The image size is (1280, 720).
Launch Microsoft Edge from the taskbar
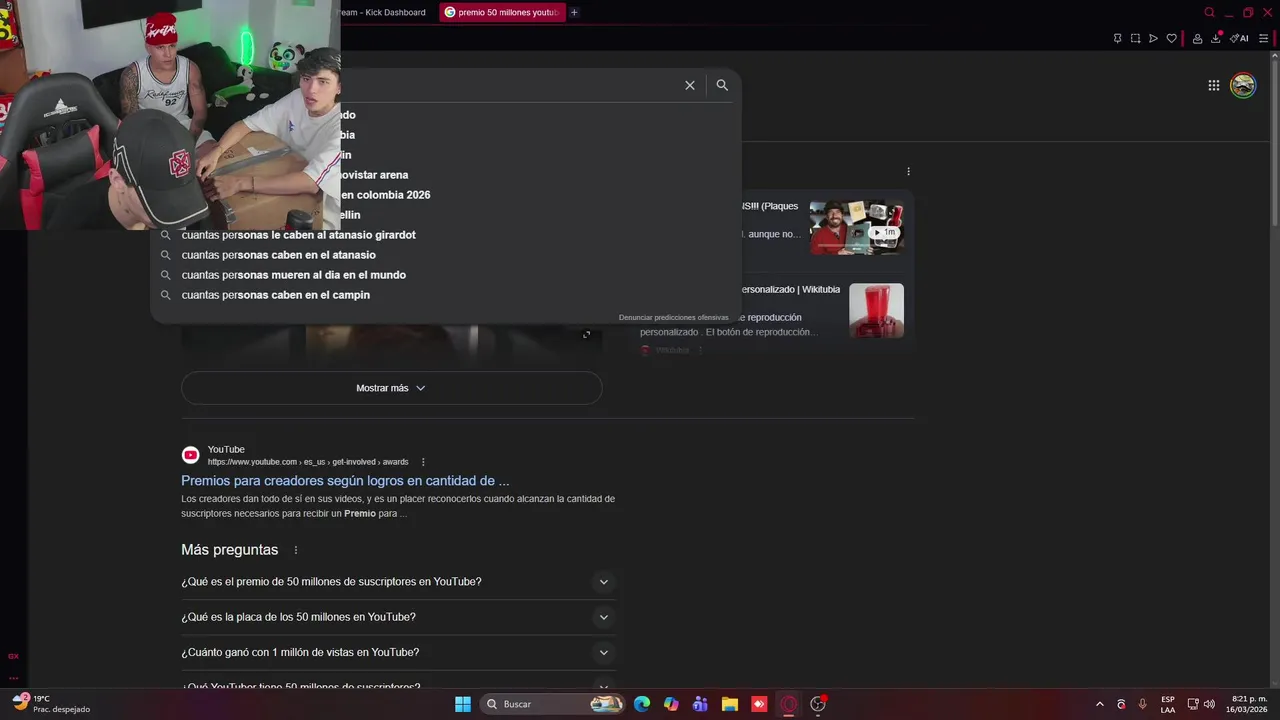[642, 704]
